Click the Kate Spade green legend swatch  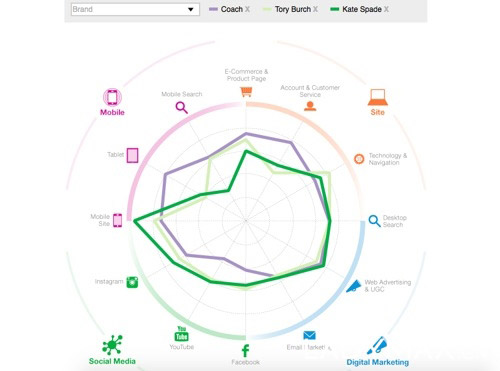334,9
